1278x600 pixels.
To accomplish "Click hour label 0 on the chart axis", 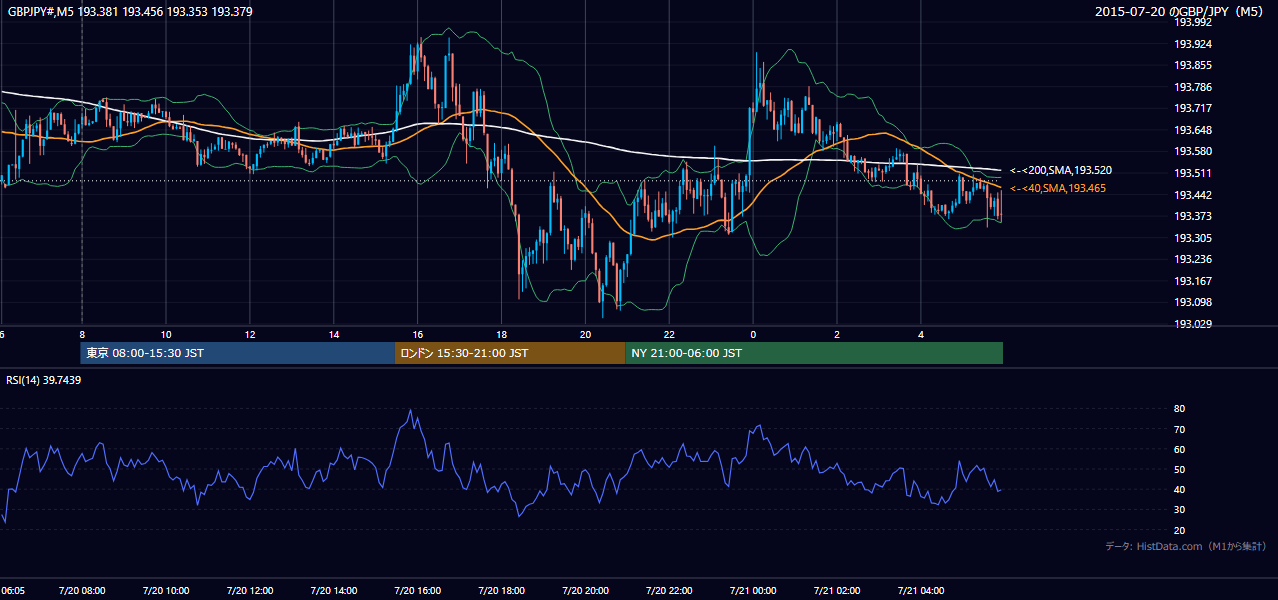I will (x=753, y=334).
